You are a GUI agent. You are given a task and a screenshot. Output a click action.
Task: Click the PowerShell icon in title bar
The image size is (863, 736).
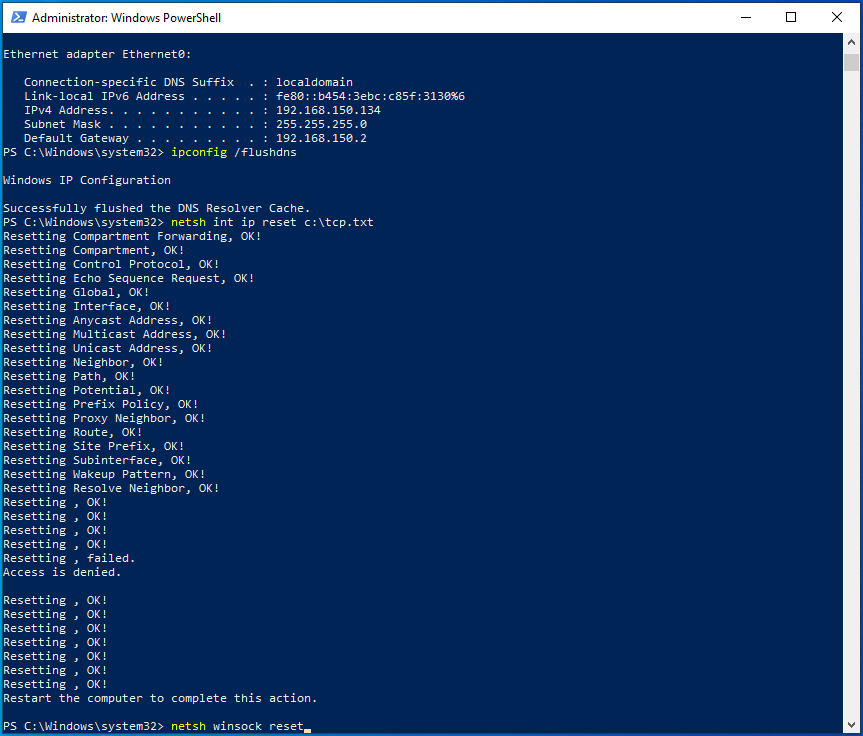pyautogui.click(x=17, y=17)
